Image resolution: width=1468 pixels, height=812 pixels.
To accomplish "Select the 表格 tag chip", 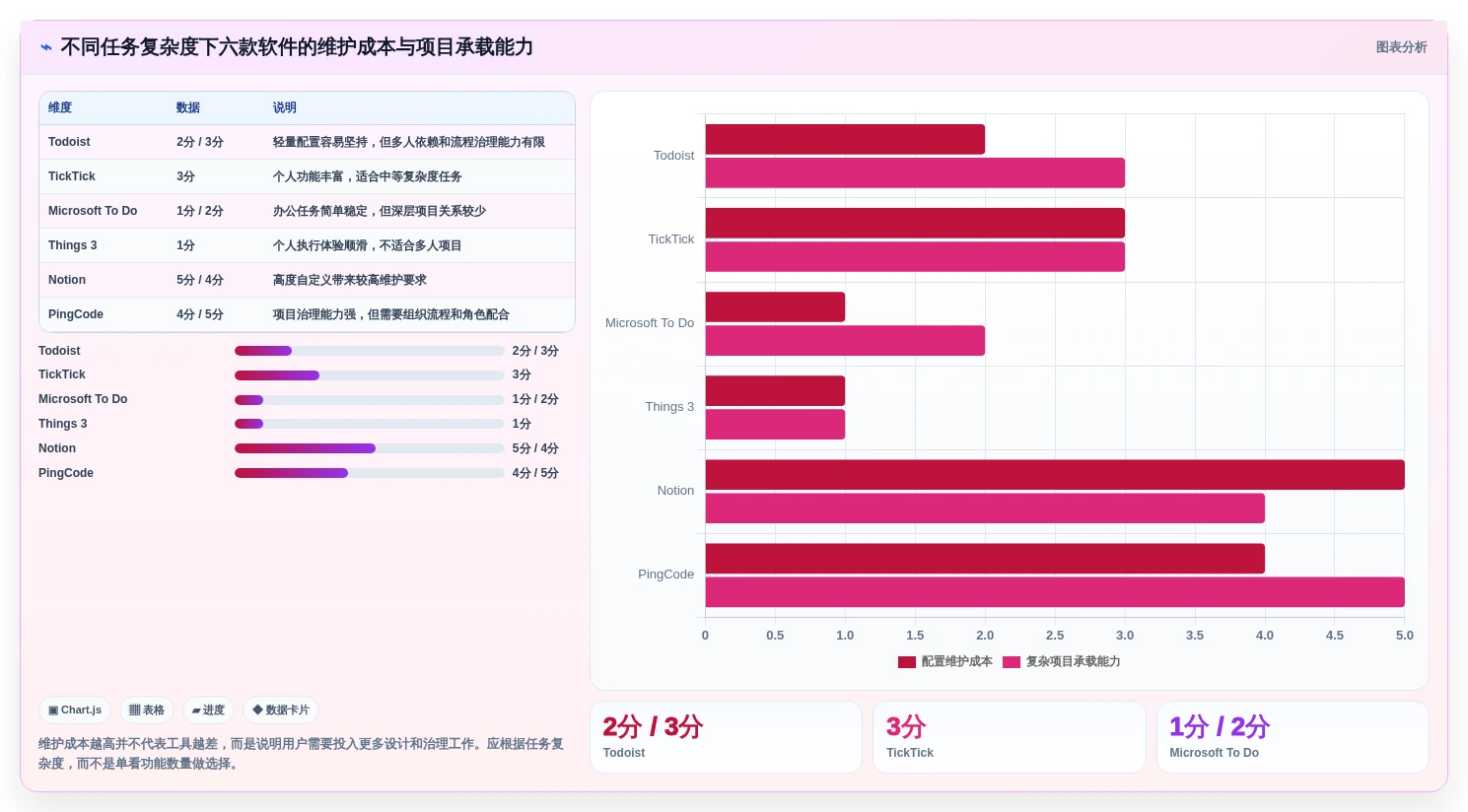I will point(147,710).
